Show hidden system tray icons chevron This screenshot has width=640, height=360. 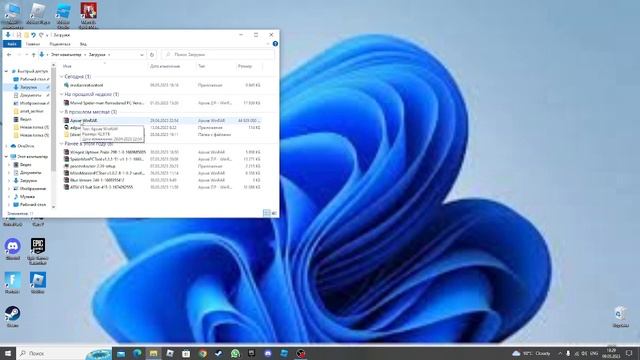coord(560,353)
